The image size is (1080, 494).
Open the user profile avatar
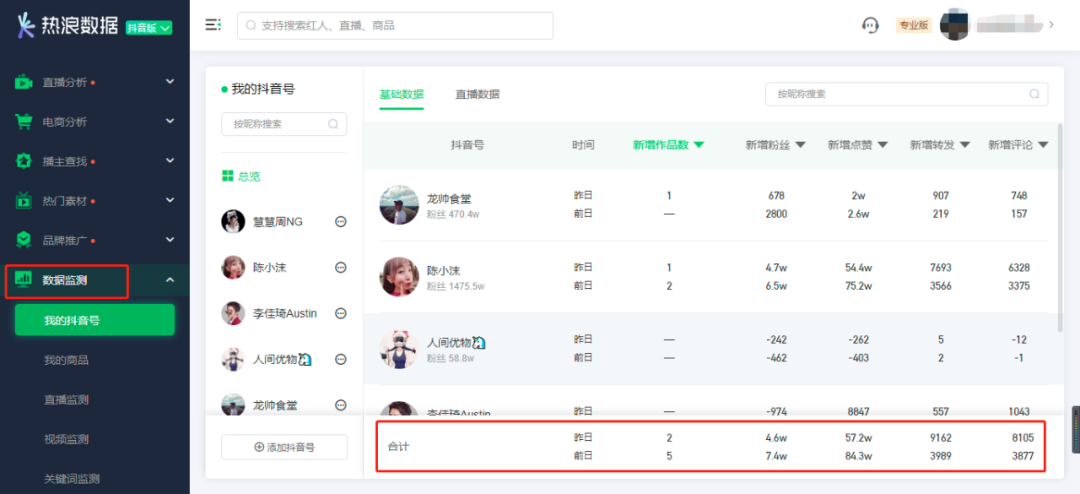955,25
